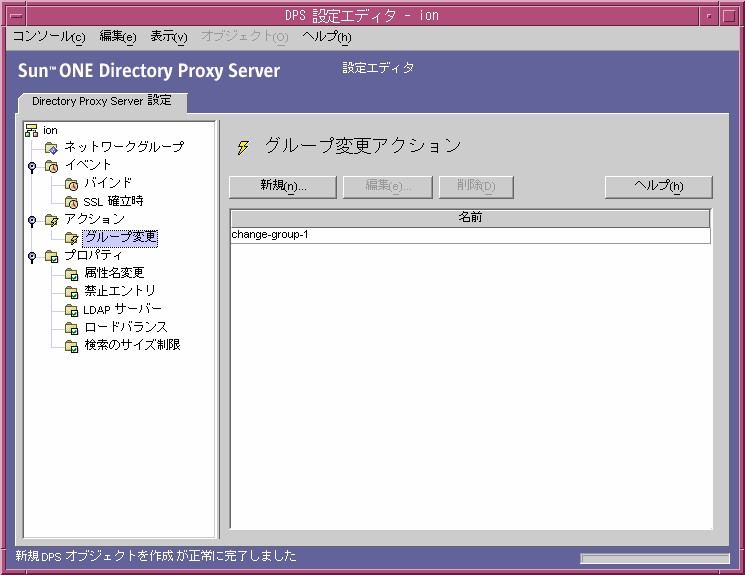Select バインド in the tree
This screenshot has width=745, height=575.
pos(108,183)
